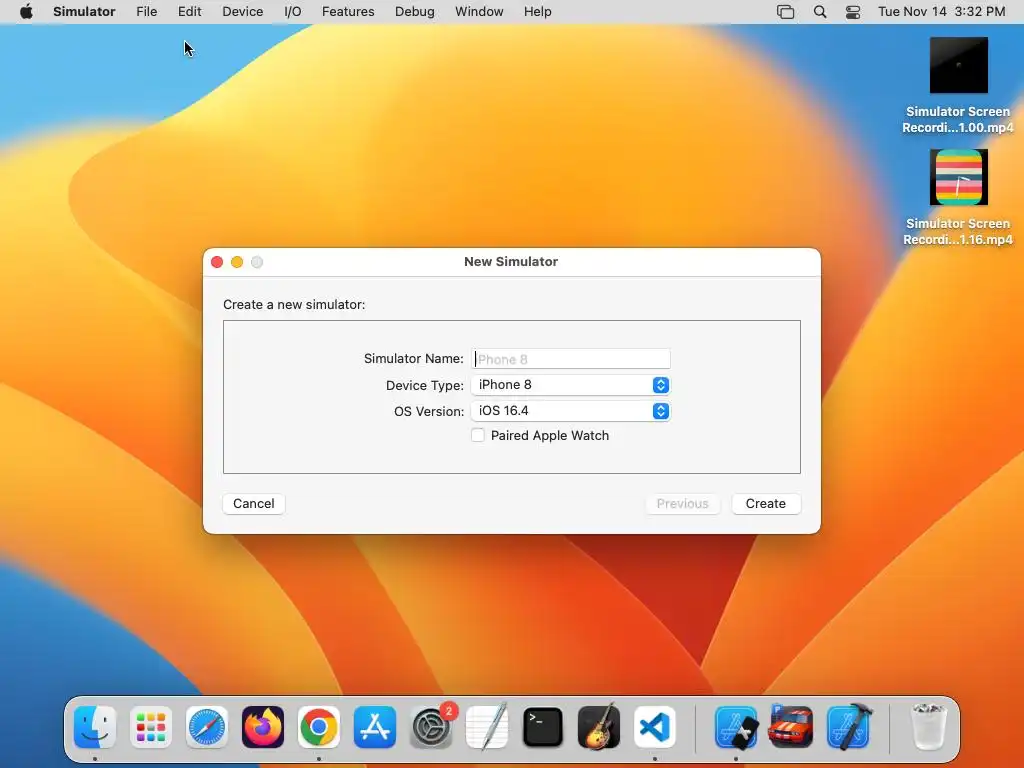The image size is (1024, 768).
Task: Open the Help menu
Action: point(537,12)
